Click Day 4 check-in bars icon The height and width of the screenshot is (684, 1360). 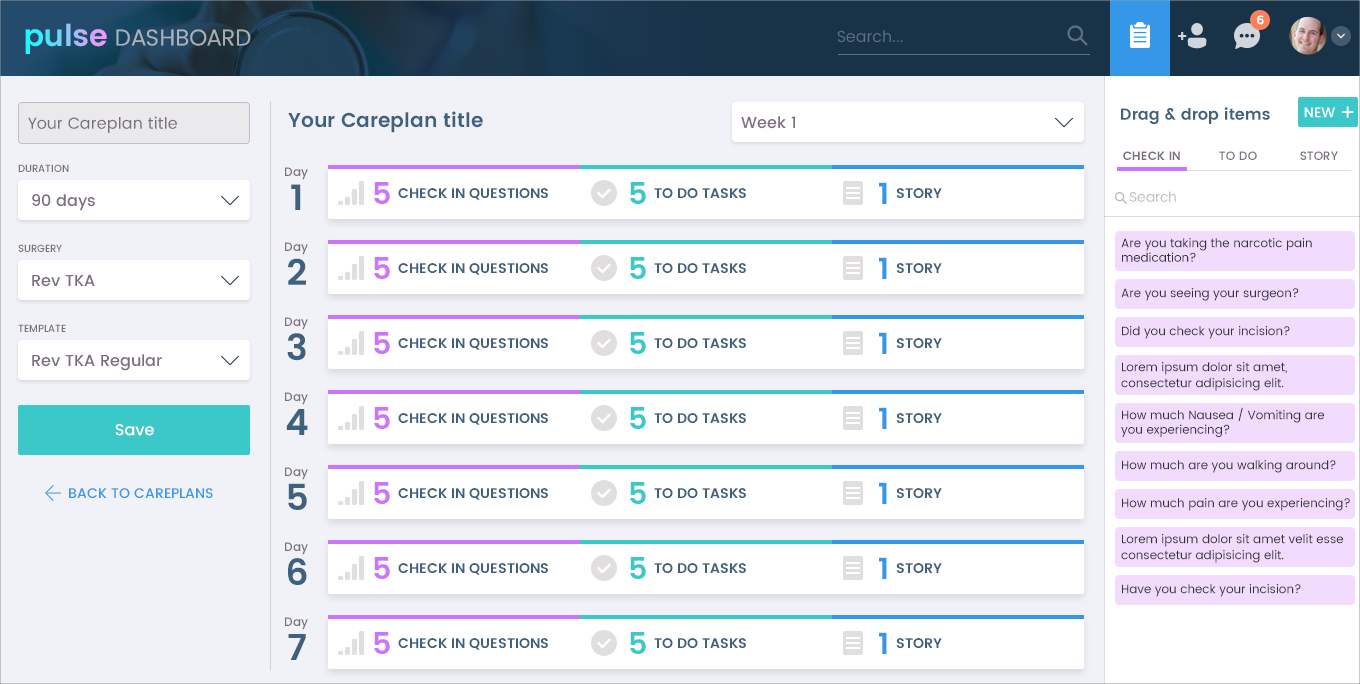(351, 418)
